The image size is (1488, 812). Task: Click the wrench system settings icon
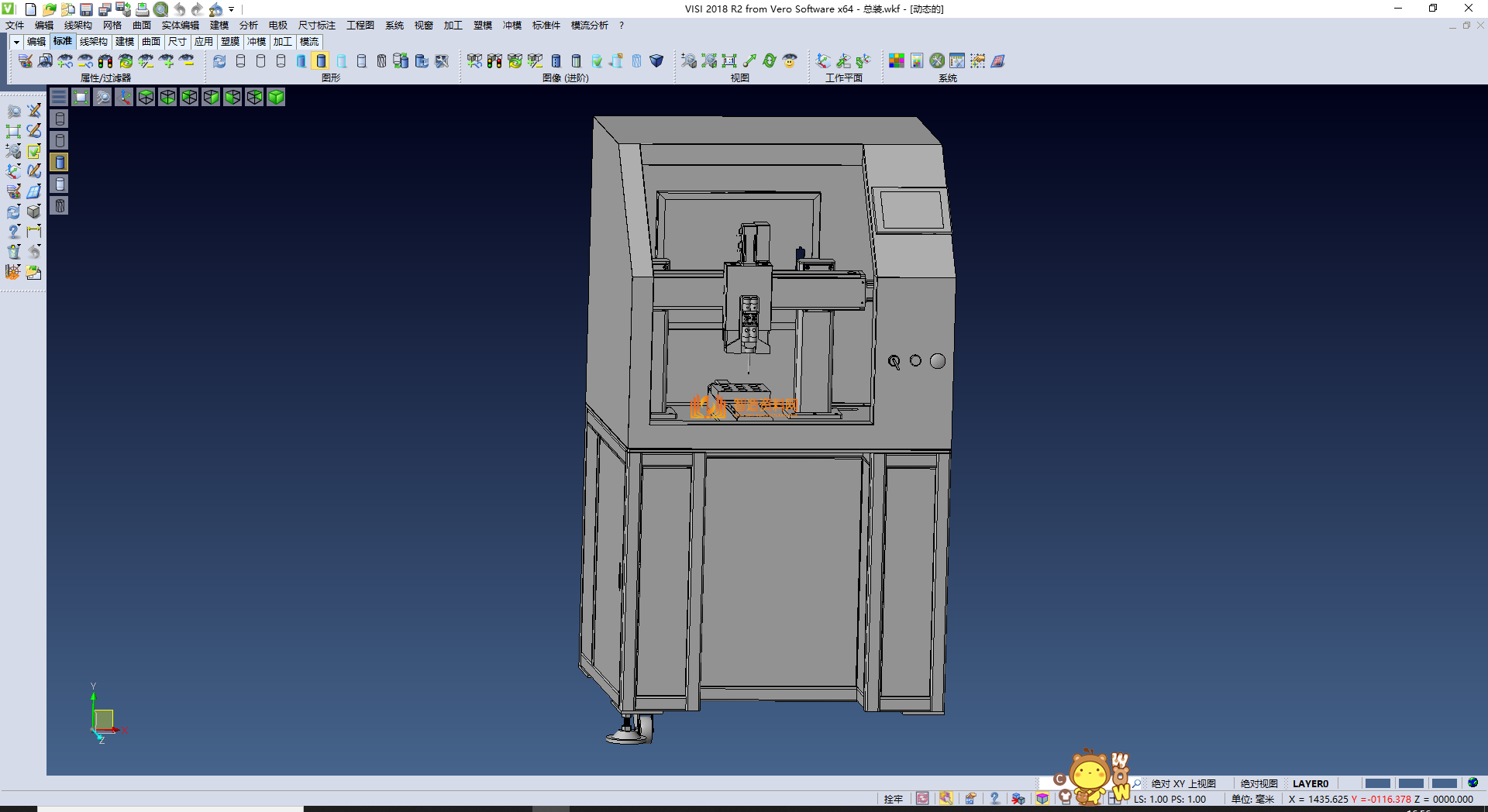tap(937, 61)
